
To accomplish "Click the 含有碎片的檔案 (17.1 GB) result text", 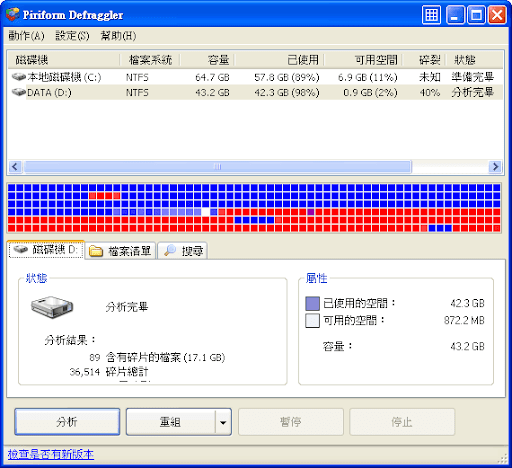I will click(x=165, y=357).
